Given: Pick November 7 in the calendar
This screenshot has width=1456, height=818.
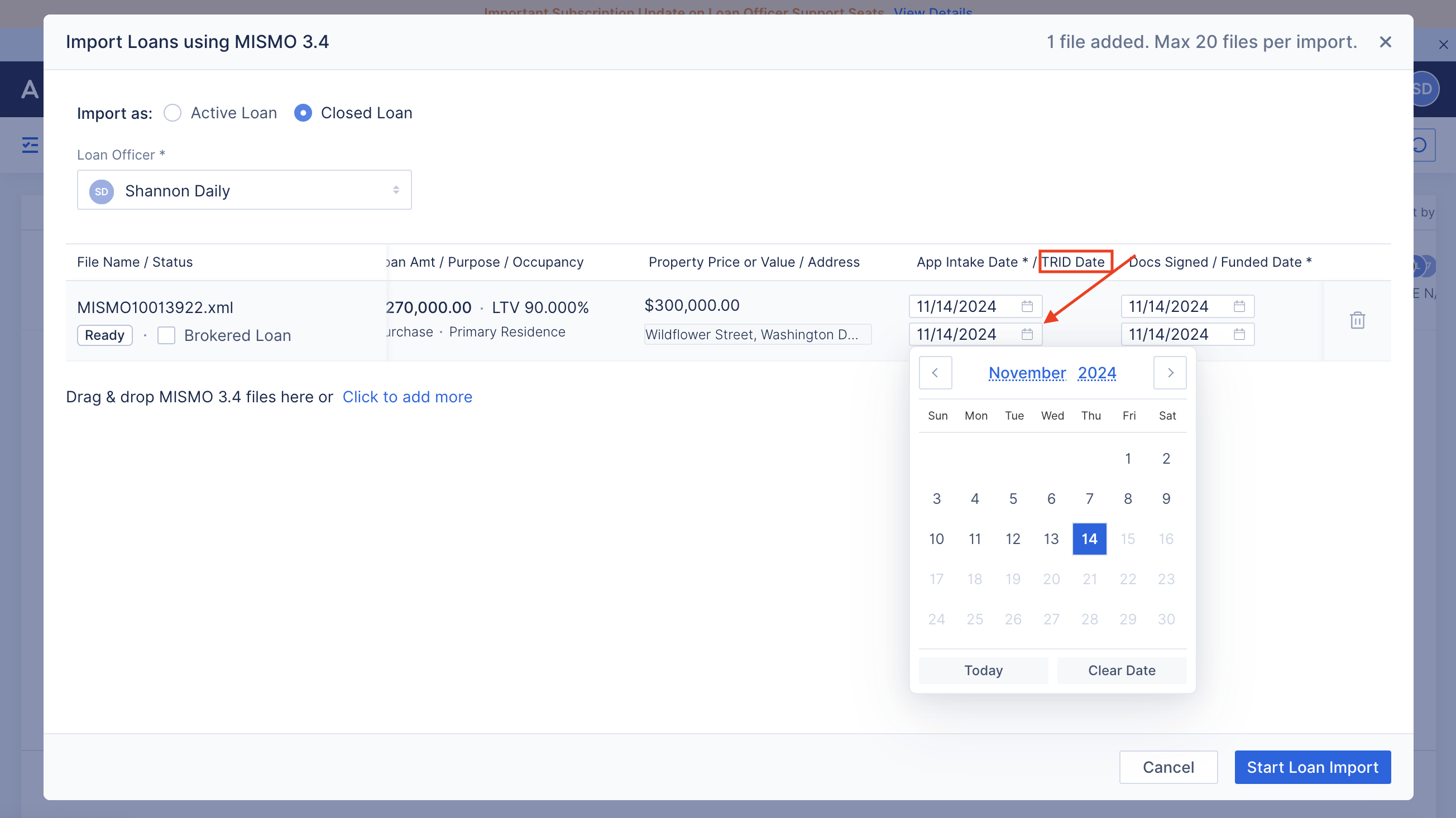Looking at the screenshot, I should coord(1089,499).
